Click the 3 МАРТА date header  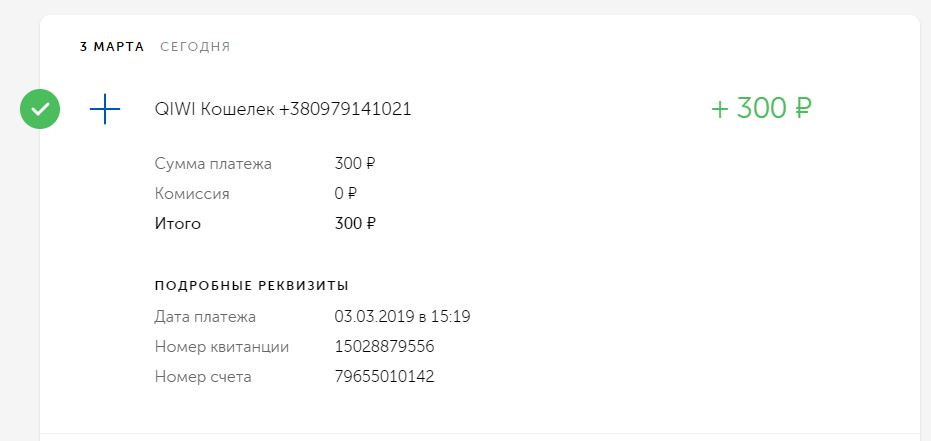click(x=112, y=46)
